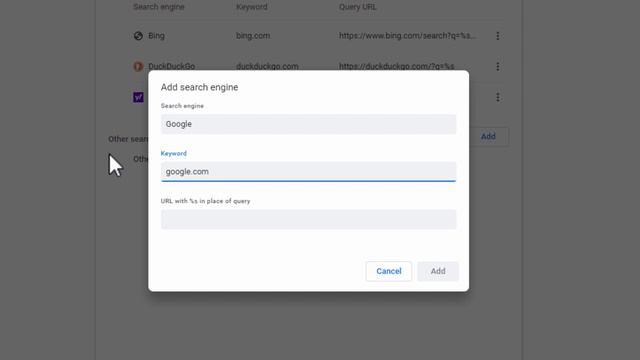This screenshot has width=640, height=360.
Task: Click the DuckDuckGo search engine name
Action: point(171,66)
